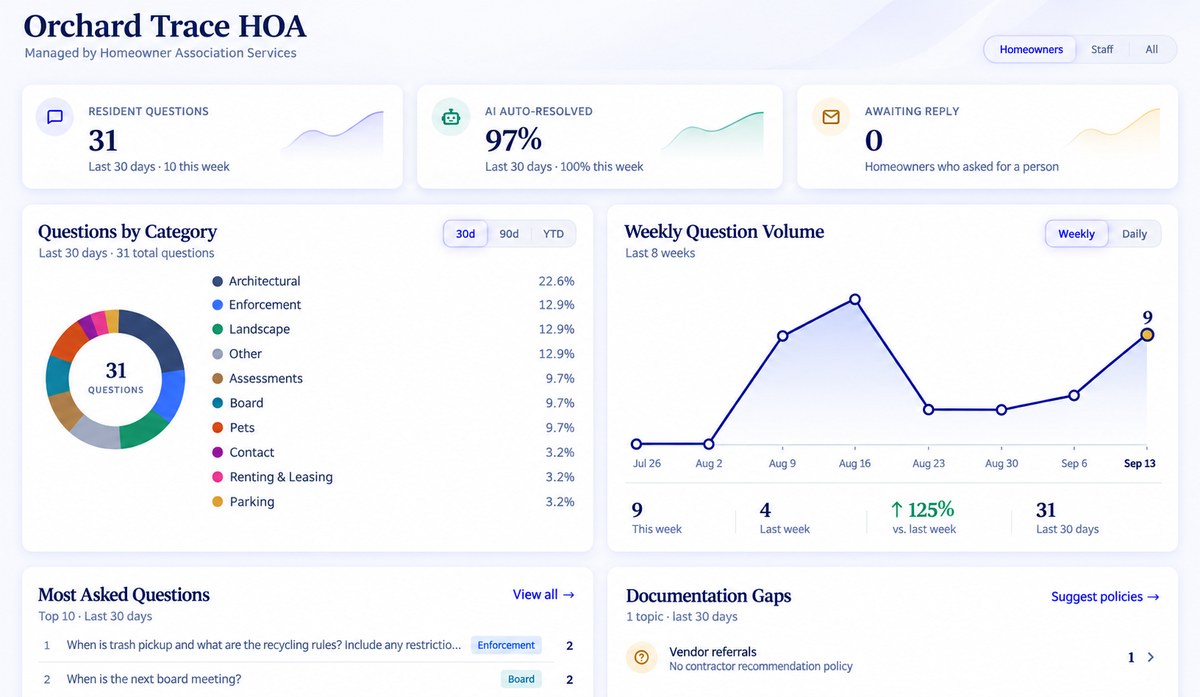Click the AI Auto-Resolved robot icon
This screenshot has width=1200, height=697.
[x=451, y=117]
